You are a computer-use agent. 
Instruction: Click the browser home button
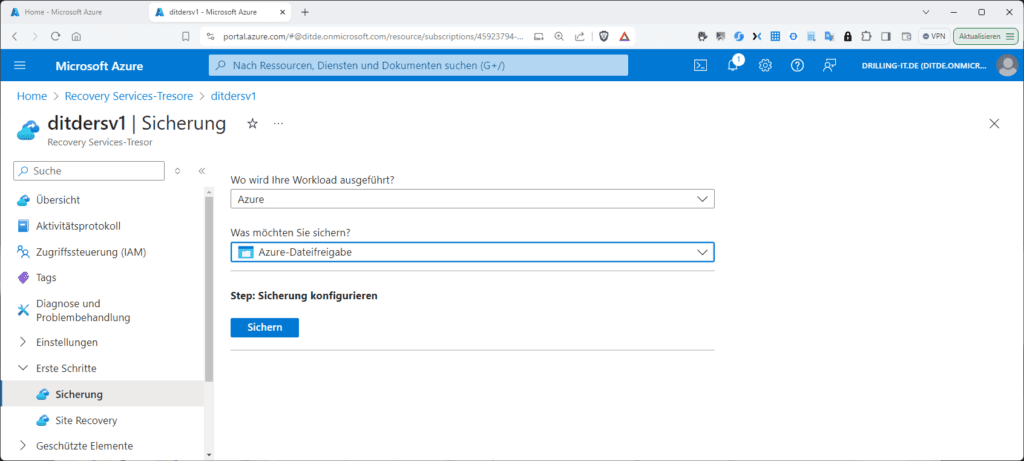76,37
